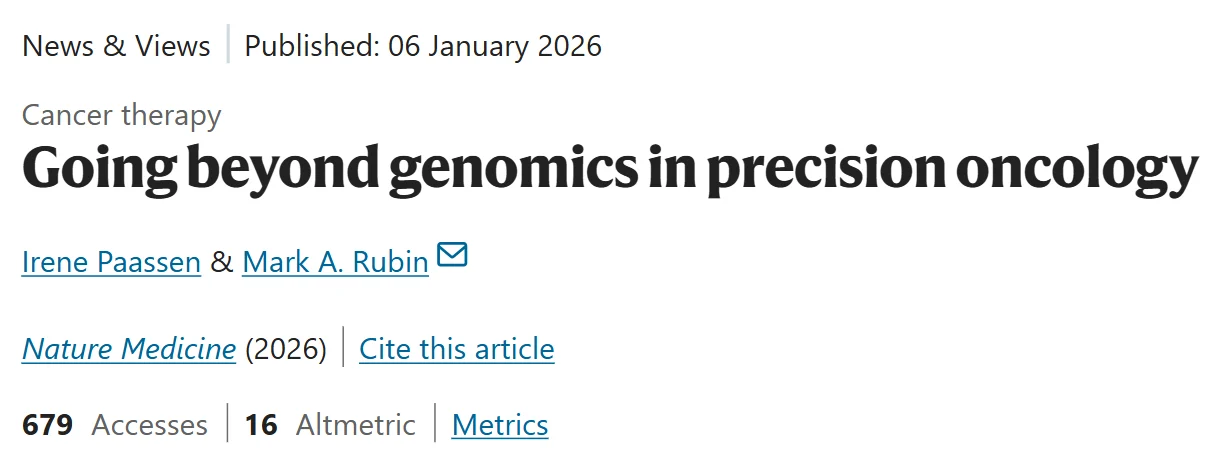Open author link Mark A. Rubin

pos(335,262)
